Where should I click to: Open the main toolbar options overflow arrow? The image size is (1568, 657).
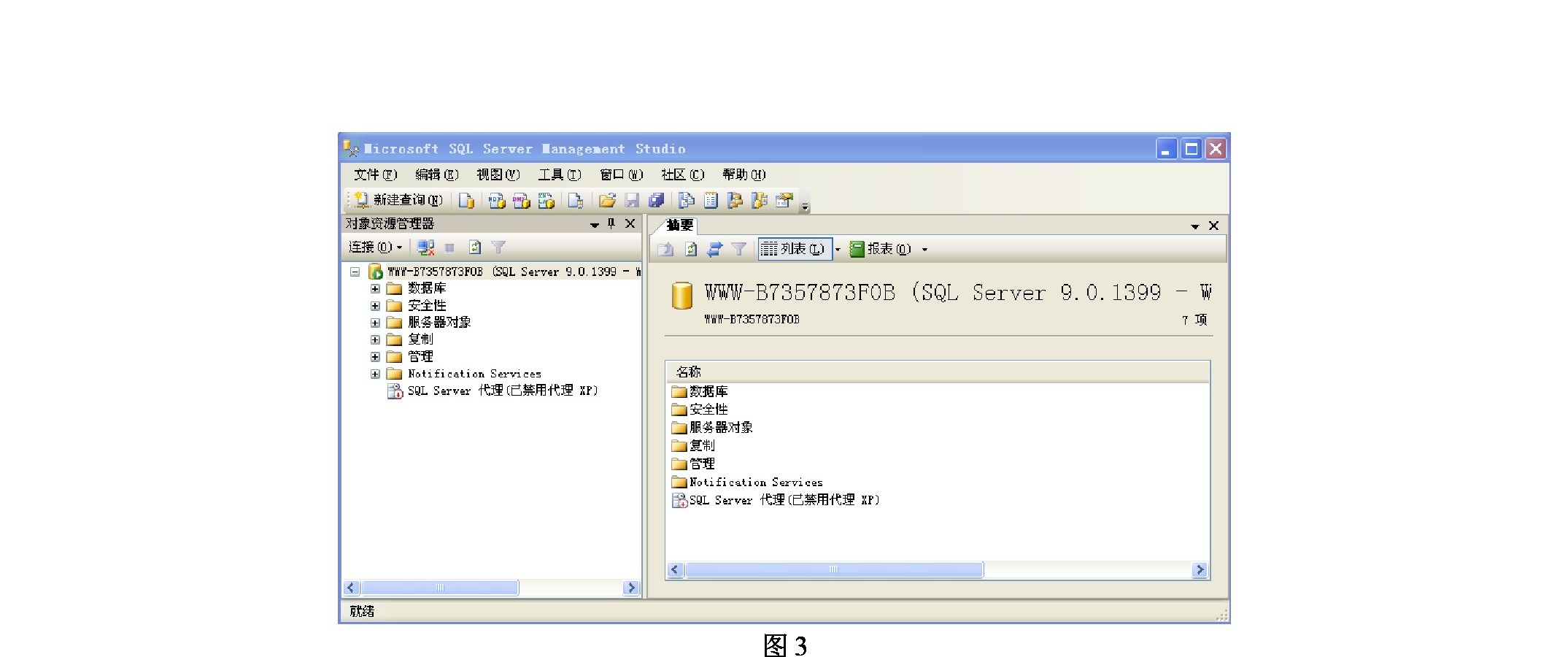(805, 207)
